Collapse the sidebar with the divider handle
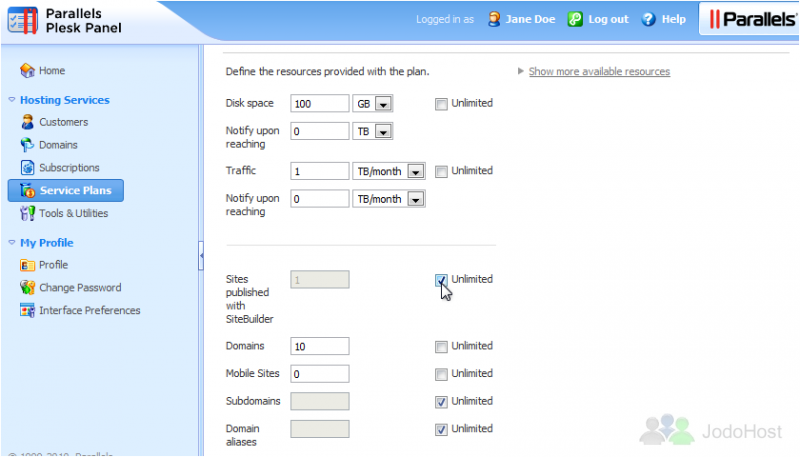This screenshot has width=800, height=457. pyautogui.click(x=201, y=255)
